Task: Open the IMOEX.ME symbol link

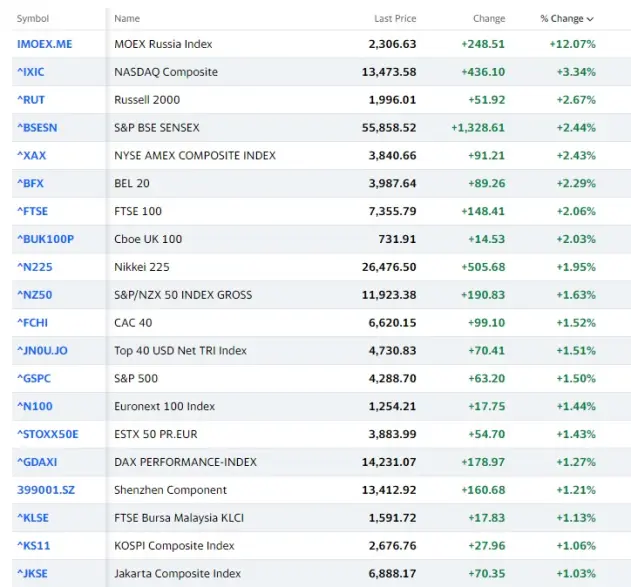Action: click(x=45, y=44)
